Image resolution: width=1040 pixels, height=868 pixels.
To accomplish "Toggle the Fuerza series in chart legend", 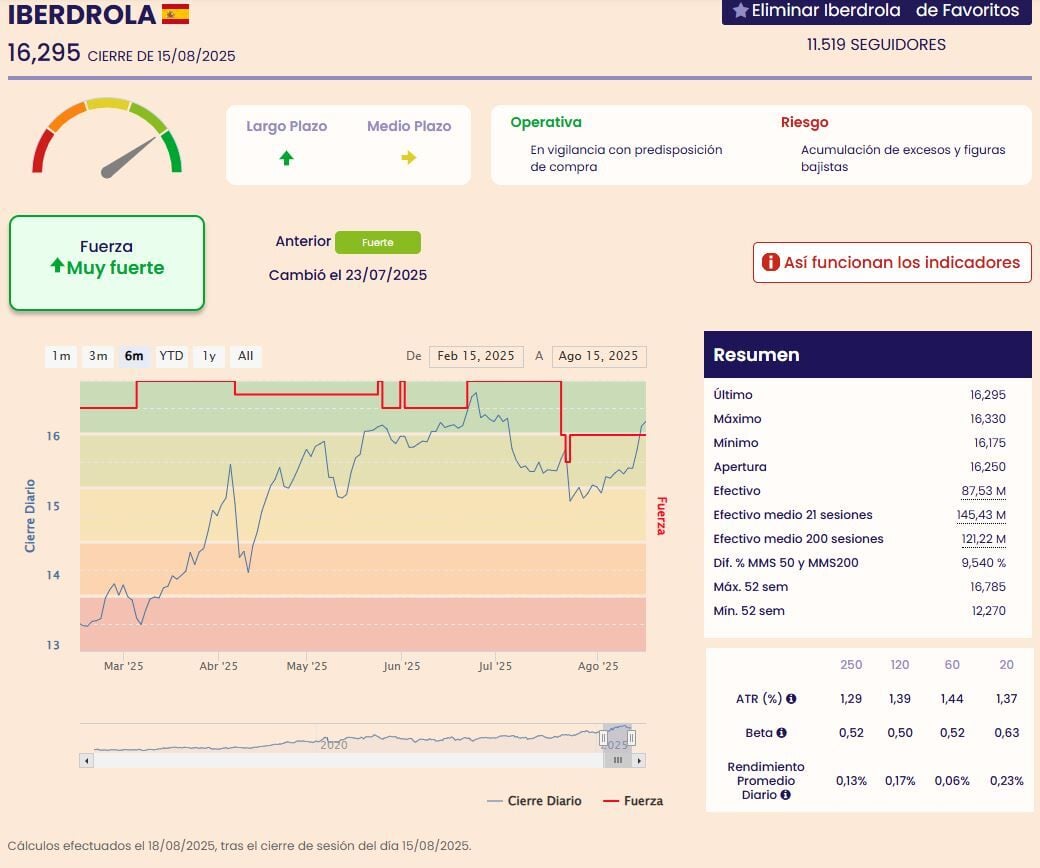I will [632, 801].
